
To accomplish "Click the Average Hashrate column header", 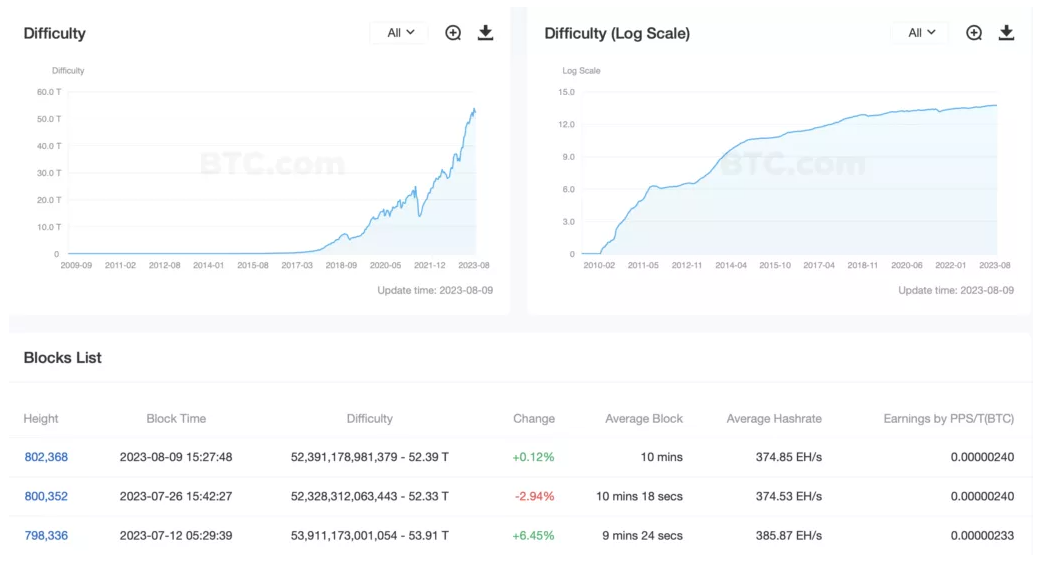I will 774,419.
